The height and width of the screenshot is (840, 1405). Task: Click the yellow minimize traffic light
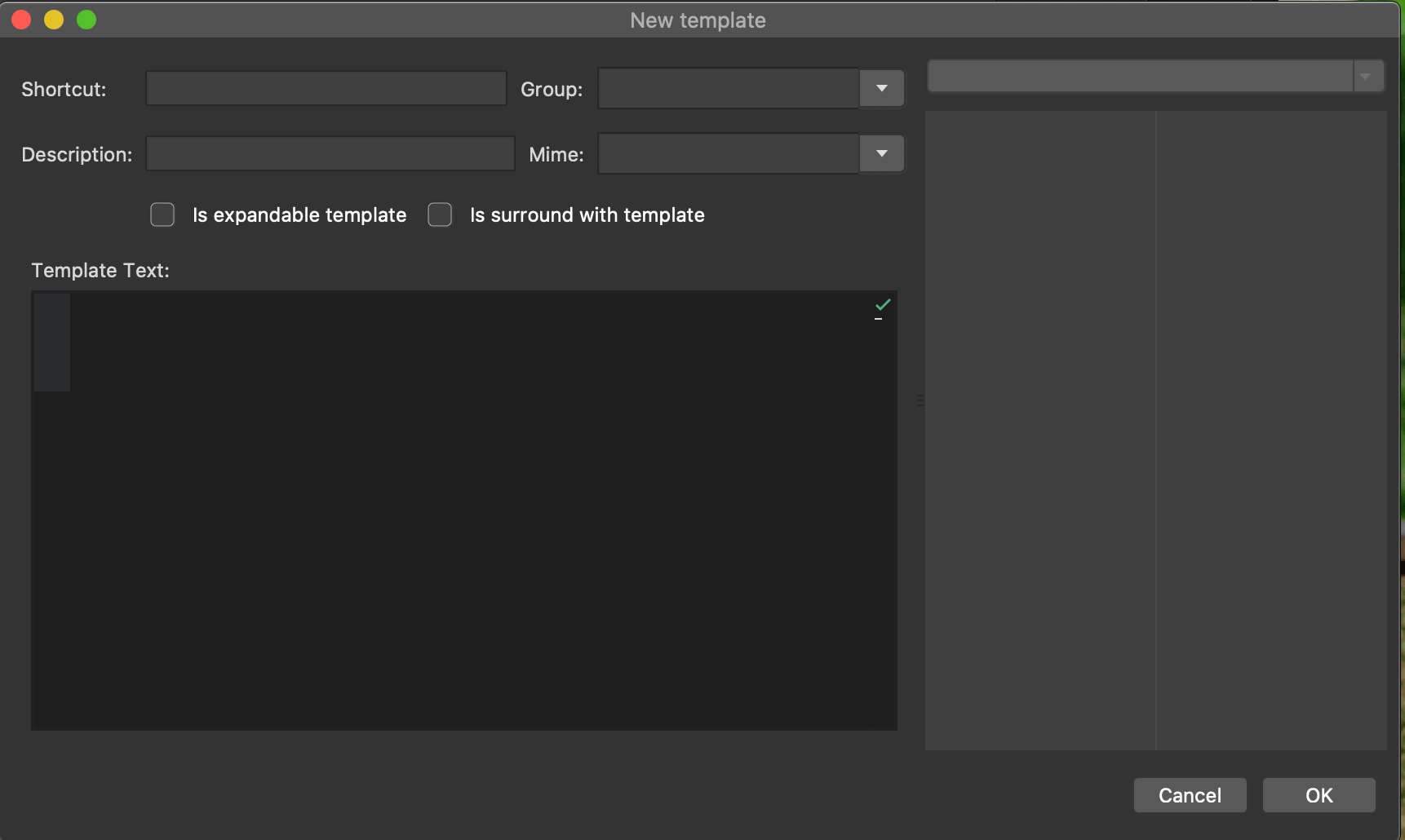click(x=54, y=19)
